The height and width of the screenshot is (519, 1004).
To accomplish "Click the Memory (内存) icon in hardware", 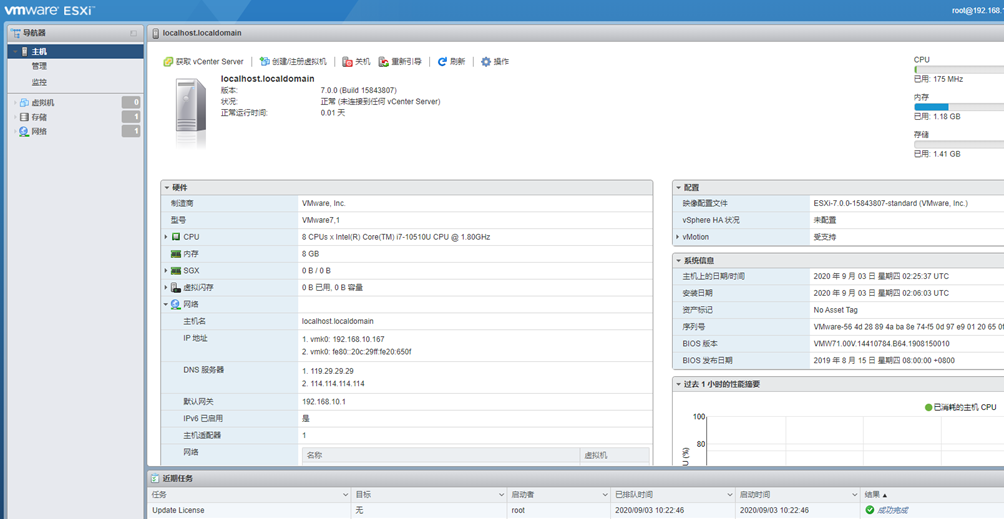I will pos(175,254).
